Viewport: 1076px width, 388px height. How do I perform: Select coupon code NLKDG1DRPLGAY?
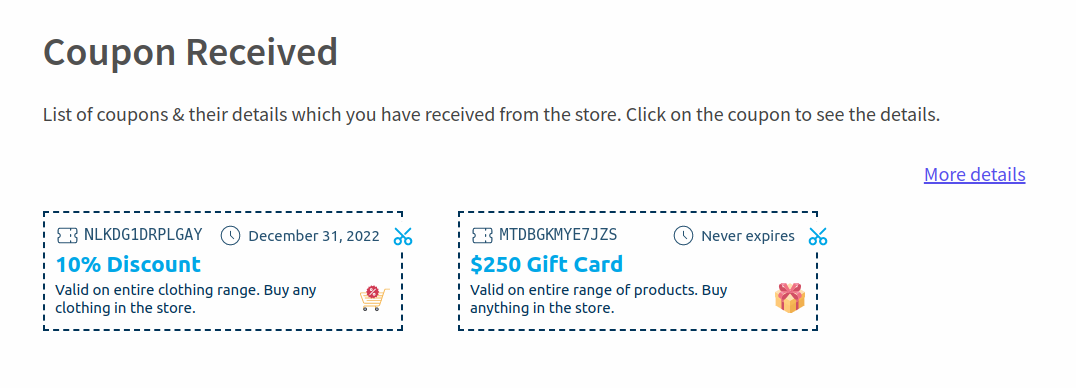143,235
